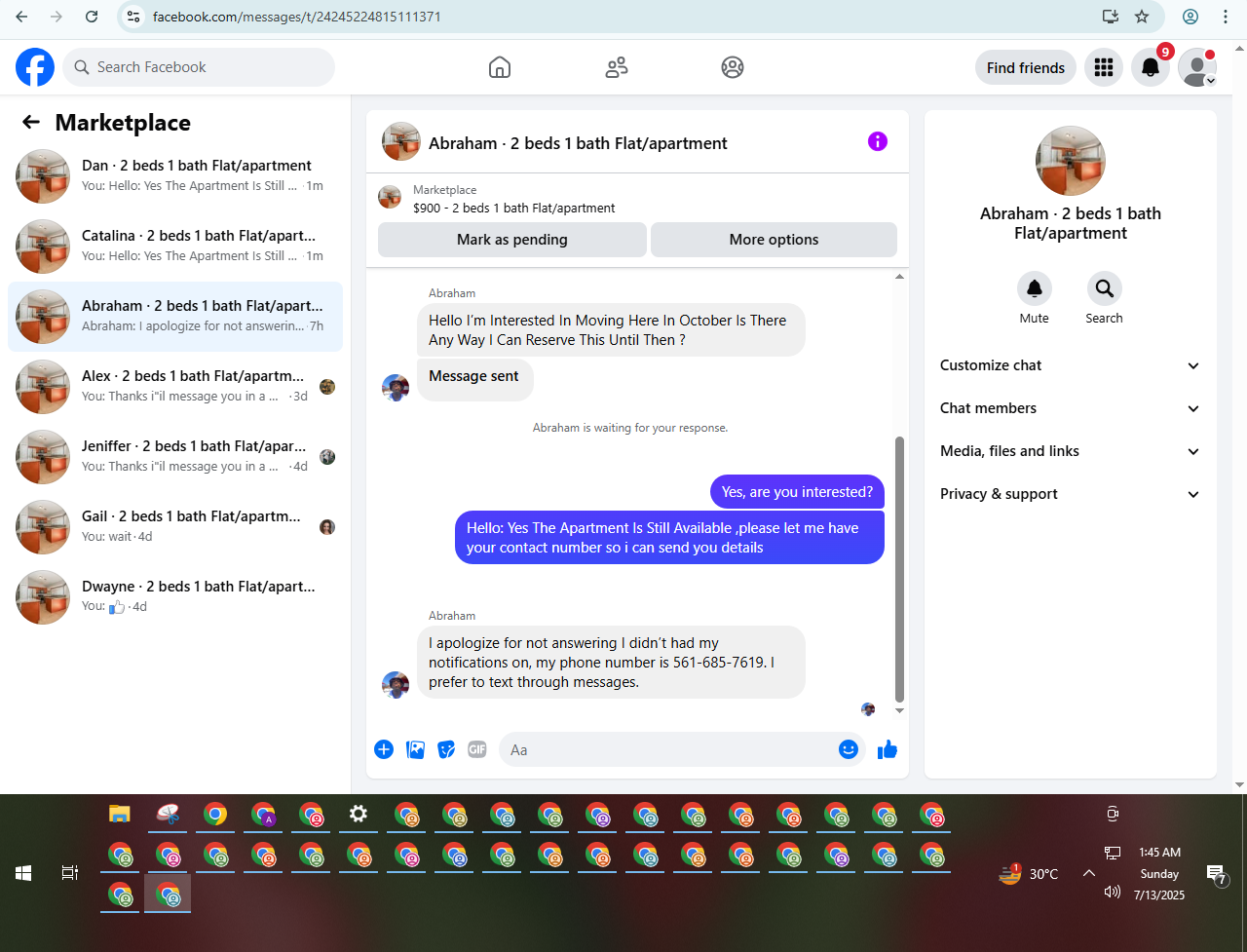
Task: Open the Windows Start button
Action: pos(23,873)
